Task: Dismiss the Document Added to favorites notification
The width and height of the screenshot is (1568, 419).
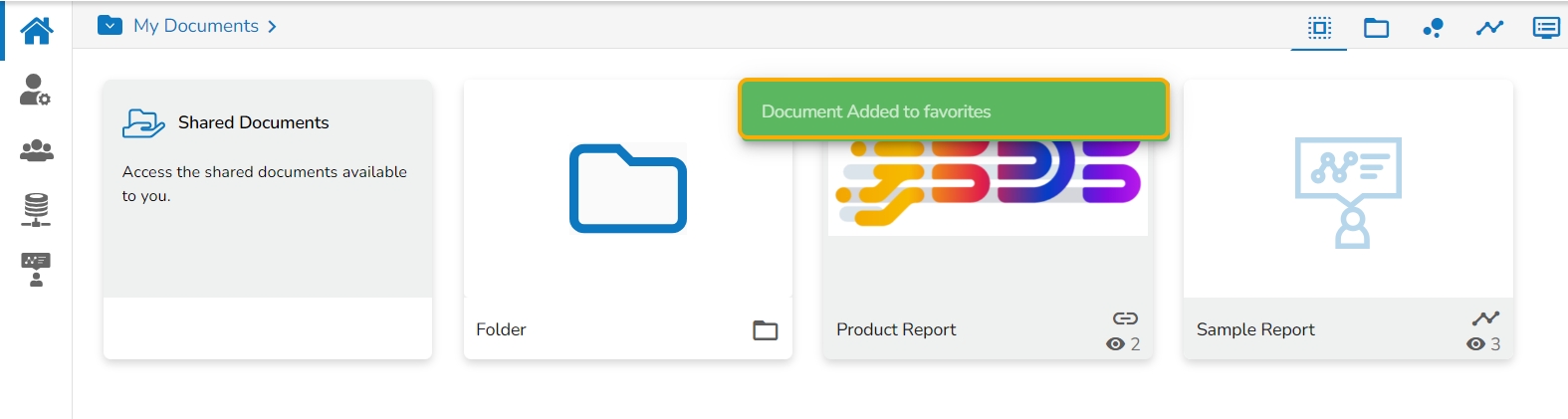Action: tap(953, 110)
